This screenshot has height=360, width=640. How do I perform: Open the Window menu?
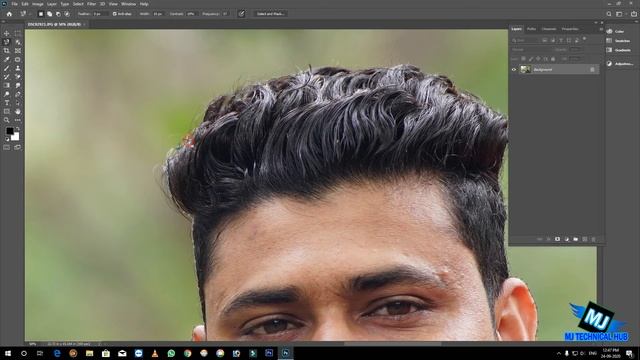point(128,4)
